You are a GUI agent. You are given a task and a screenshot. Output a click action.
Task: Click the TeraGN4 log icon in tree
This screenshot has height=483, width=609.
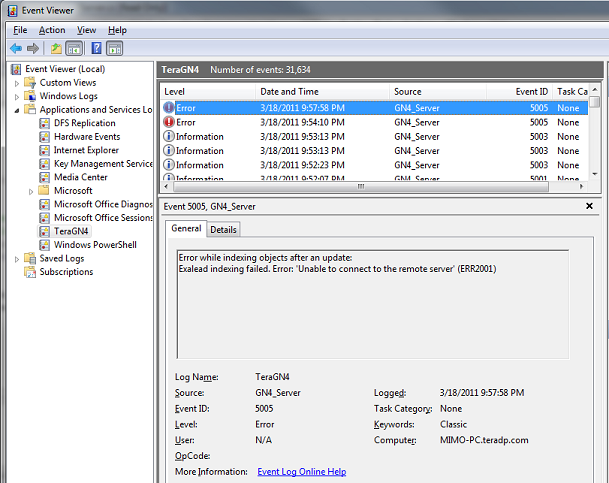[x=44, y=231]
